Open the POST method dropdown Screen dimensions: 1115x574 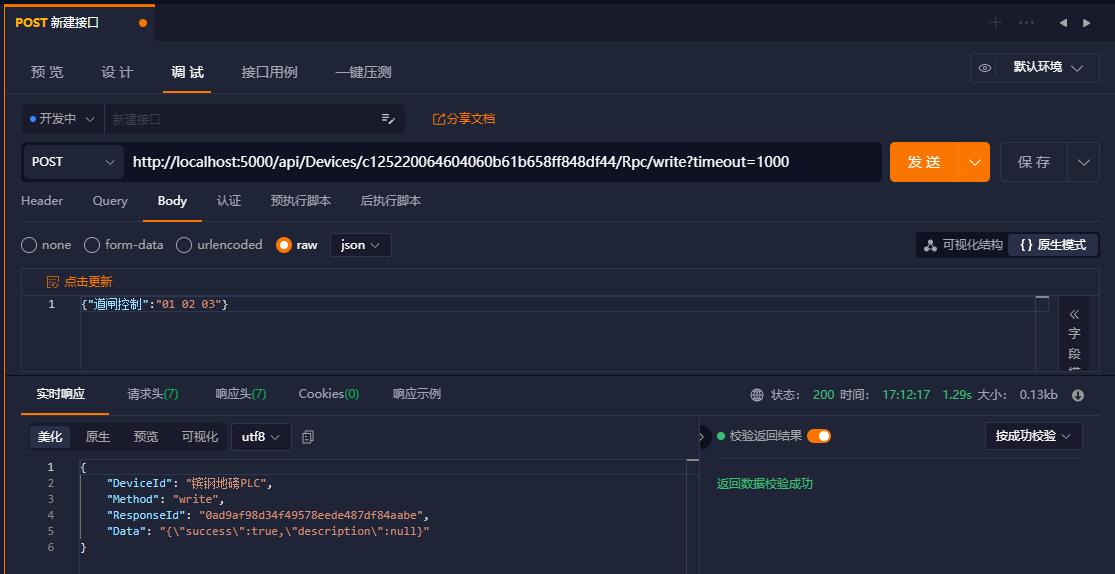74,161
